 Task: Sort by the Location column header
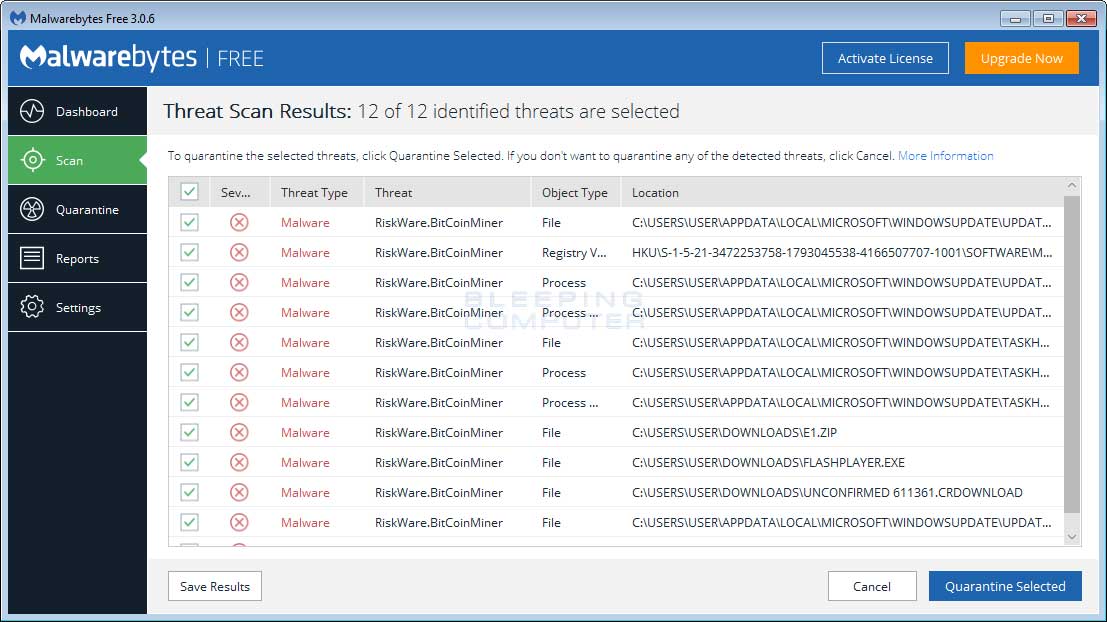[x=655, y=192]
